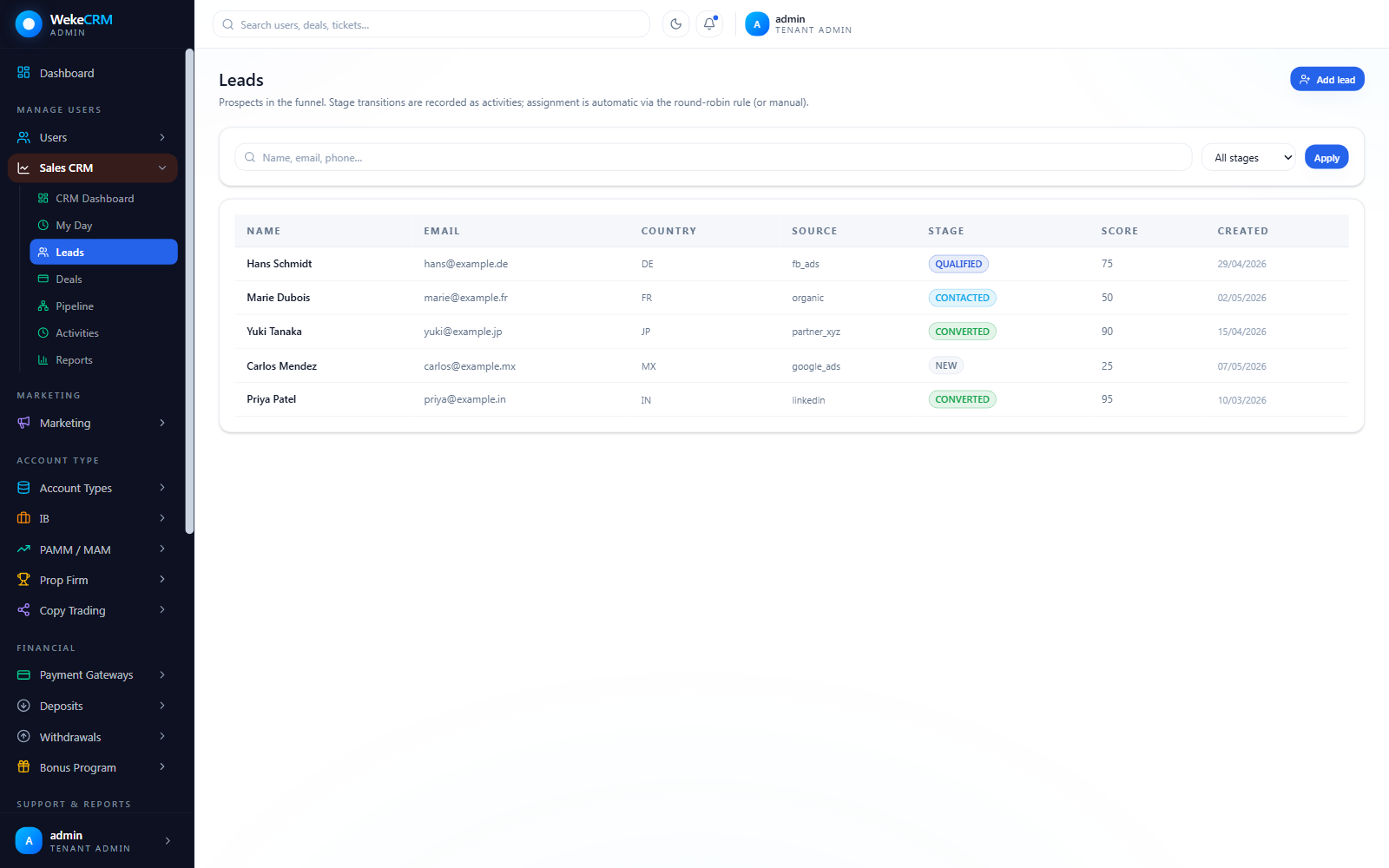
Task: Click the Add lead button
Action: point(1326,79)
